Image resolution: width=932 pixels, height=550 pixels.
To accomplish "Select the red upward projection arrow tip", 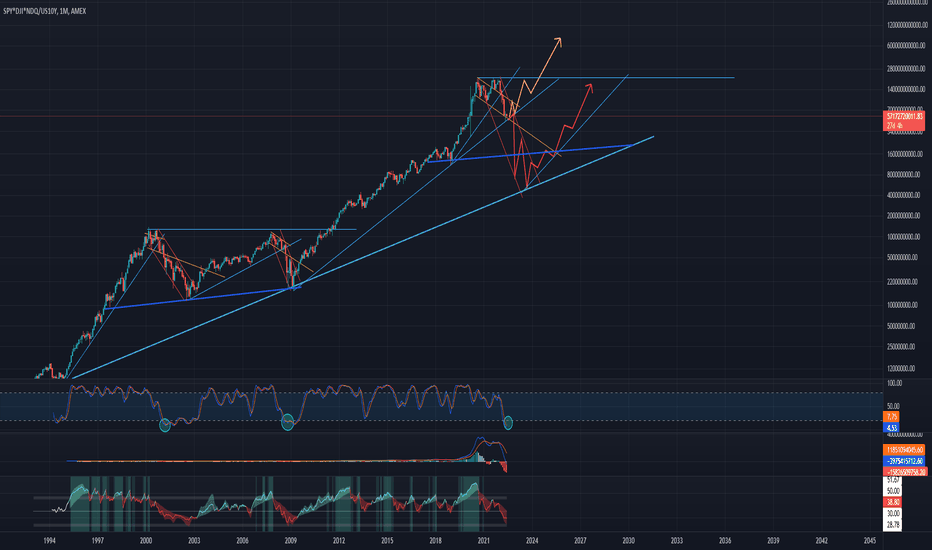I will click(590, 87).
